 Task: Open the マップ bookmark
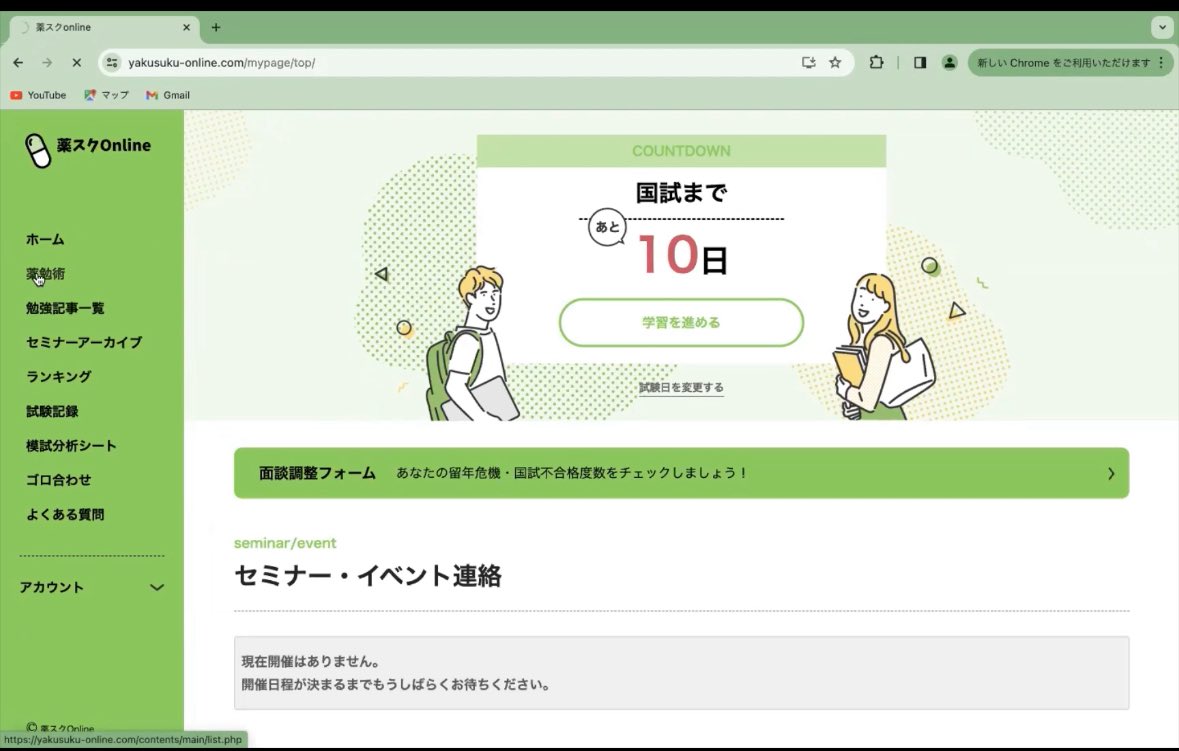(106, 95)
